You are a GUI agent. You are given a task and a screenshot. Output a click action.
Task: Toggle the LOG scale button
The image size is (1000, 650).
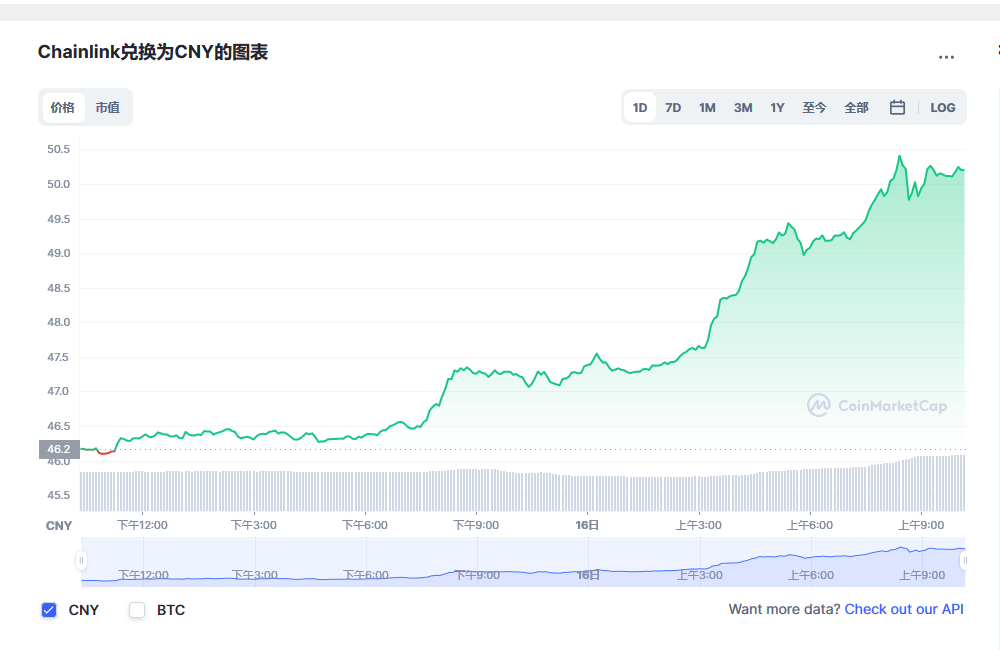(942, 108)
